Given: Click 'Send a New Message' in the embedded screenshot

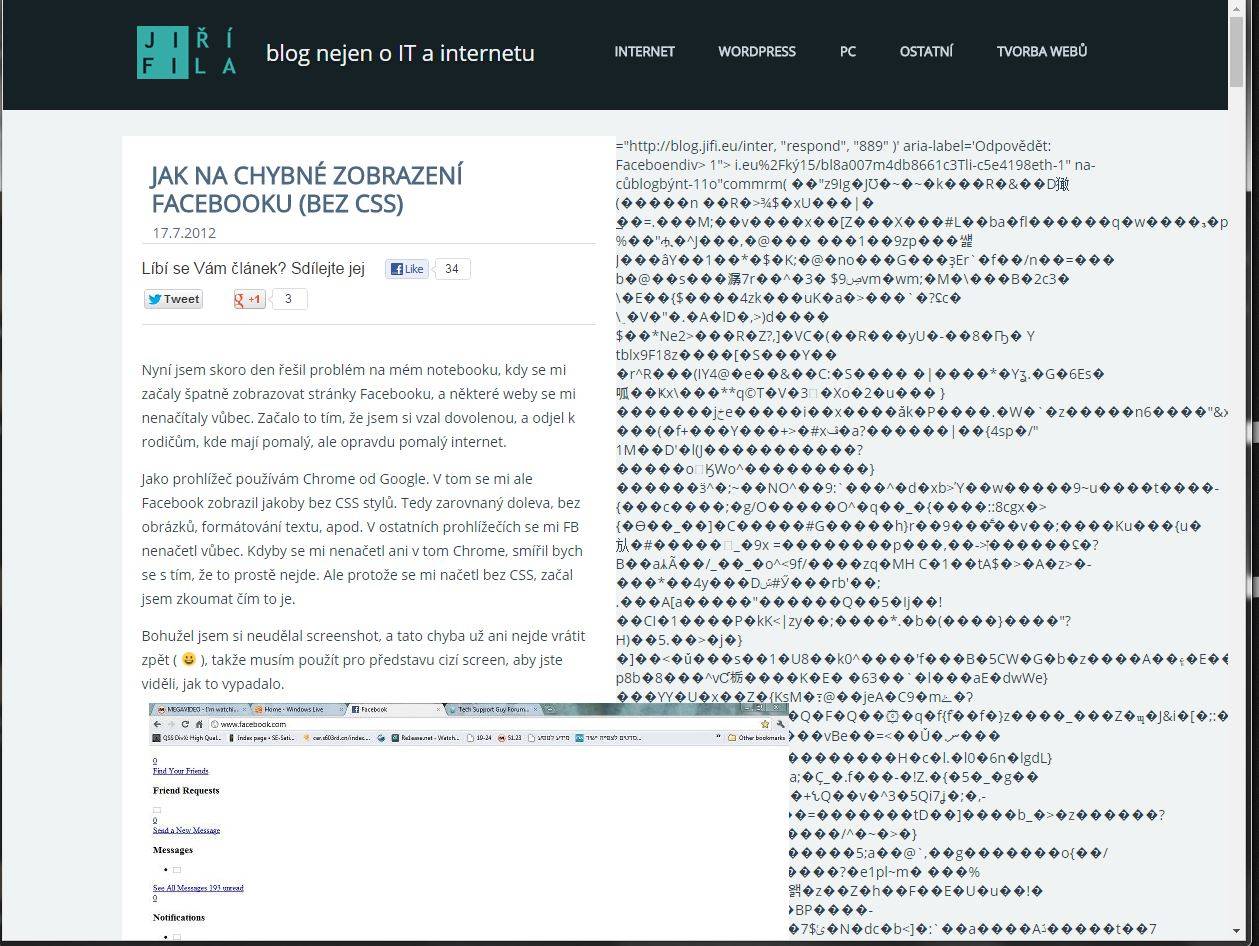Looking at the screenshot, I should [x=187, y=830].
